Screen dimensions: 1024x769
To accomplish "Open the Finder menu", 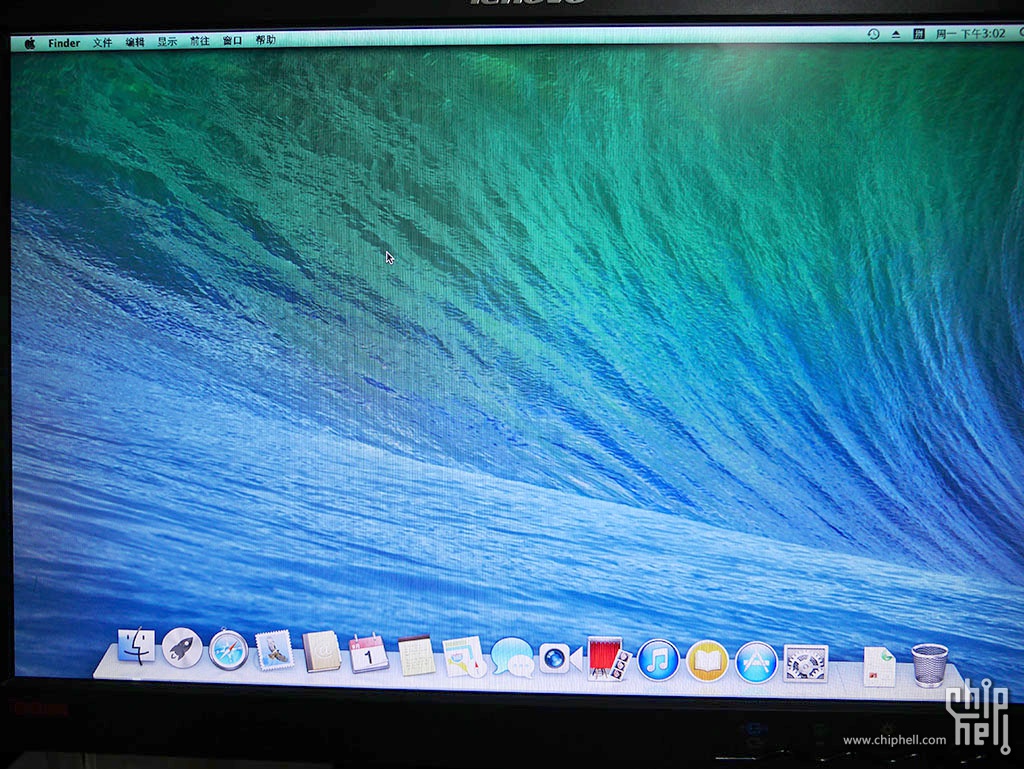I will click(64, 43).
